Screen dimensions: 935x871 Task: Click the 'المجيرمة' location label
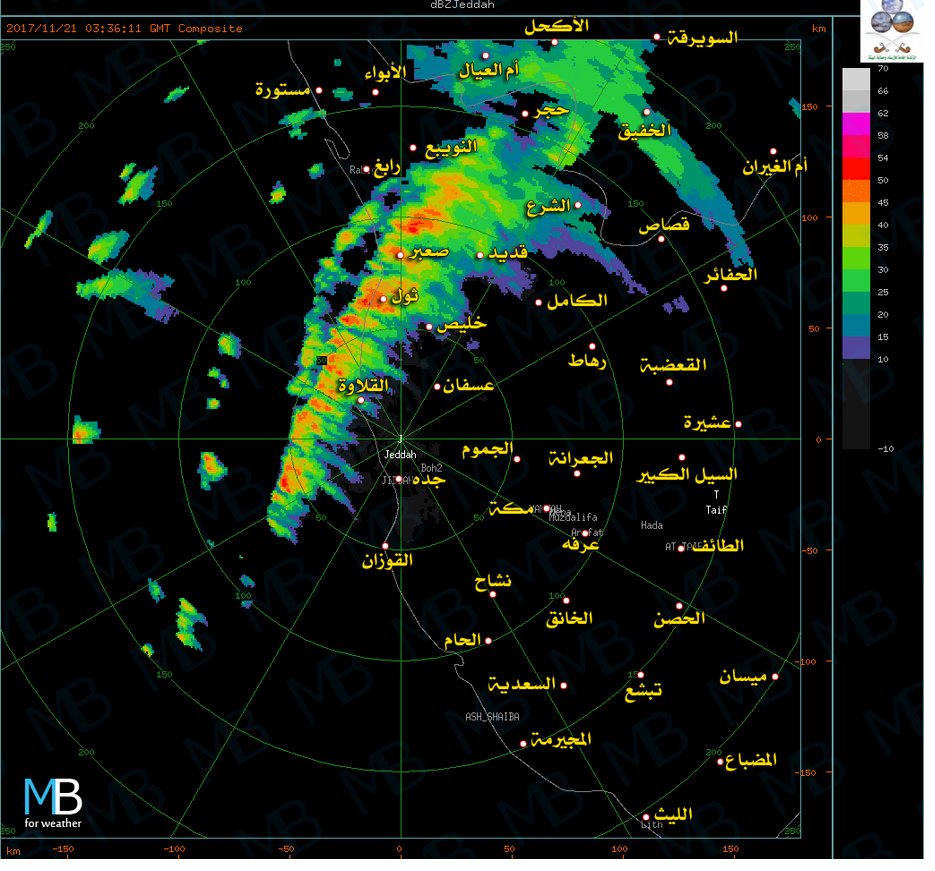click(561, 739)
